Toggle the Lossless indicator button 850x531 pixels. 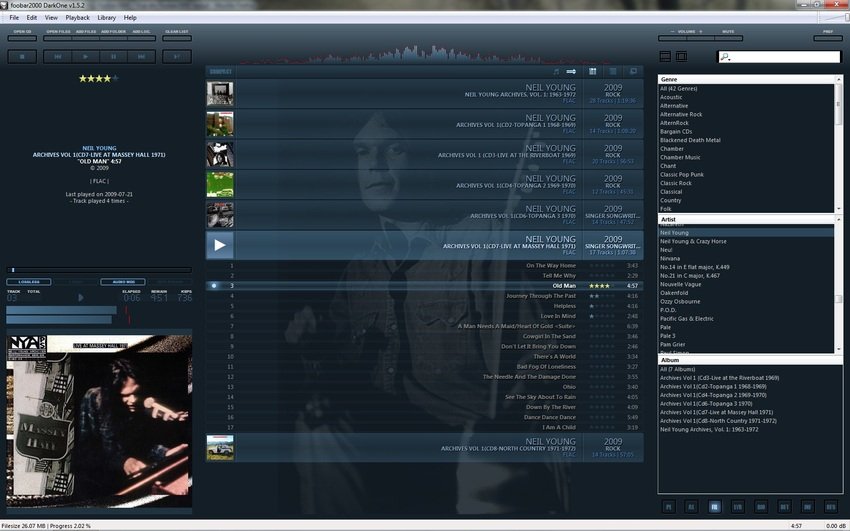(29, 282)
